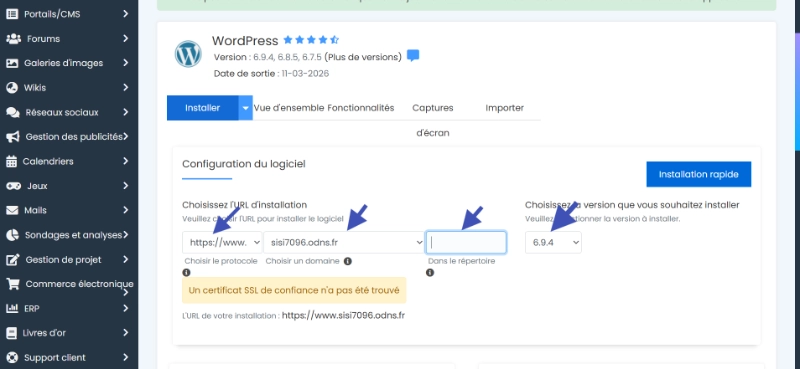Click the Réseaux sociaux chat icon
800x369 pixels.
coord(13,112)
